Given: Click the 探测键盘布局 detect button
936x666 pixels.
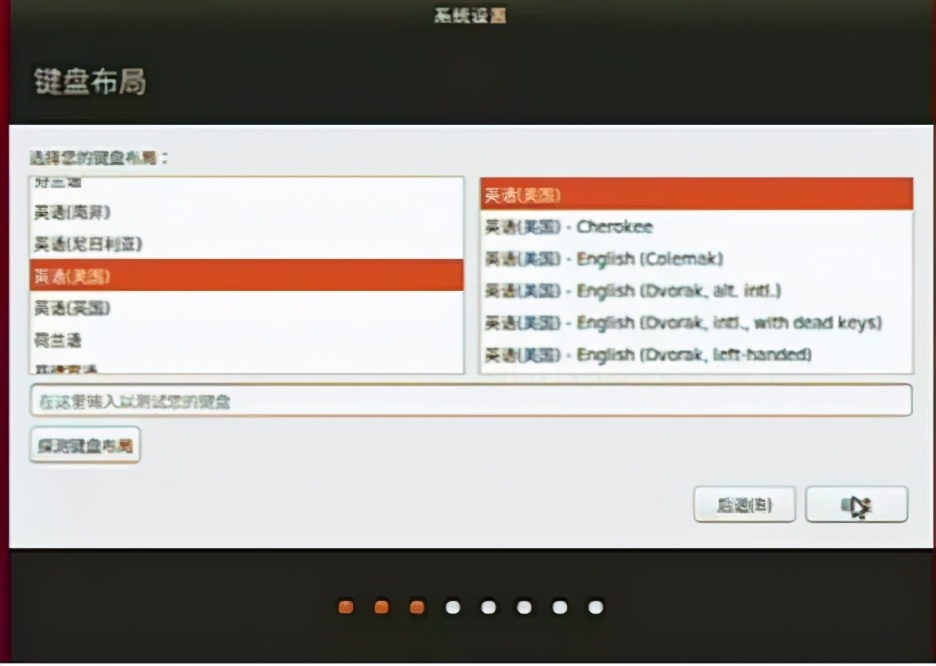Looking at the screenshot, I should pos(84,444).
